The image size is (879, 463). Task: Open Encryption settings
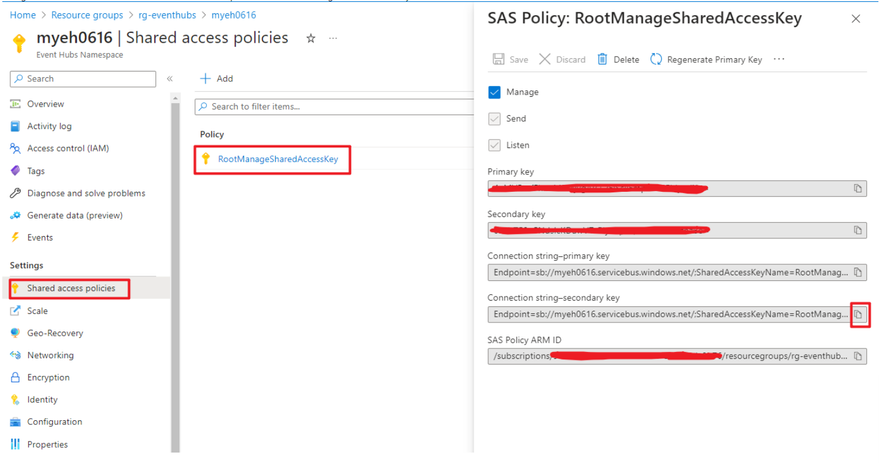pos(48,377)
